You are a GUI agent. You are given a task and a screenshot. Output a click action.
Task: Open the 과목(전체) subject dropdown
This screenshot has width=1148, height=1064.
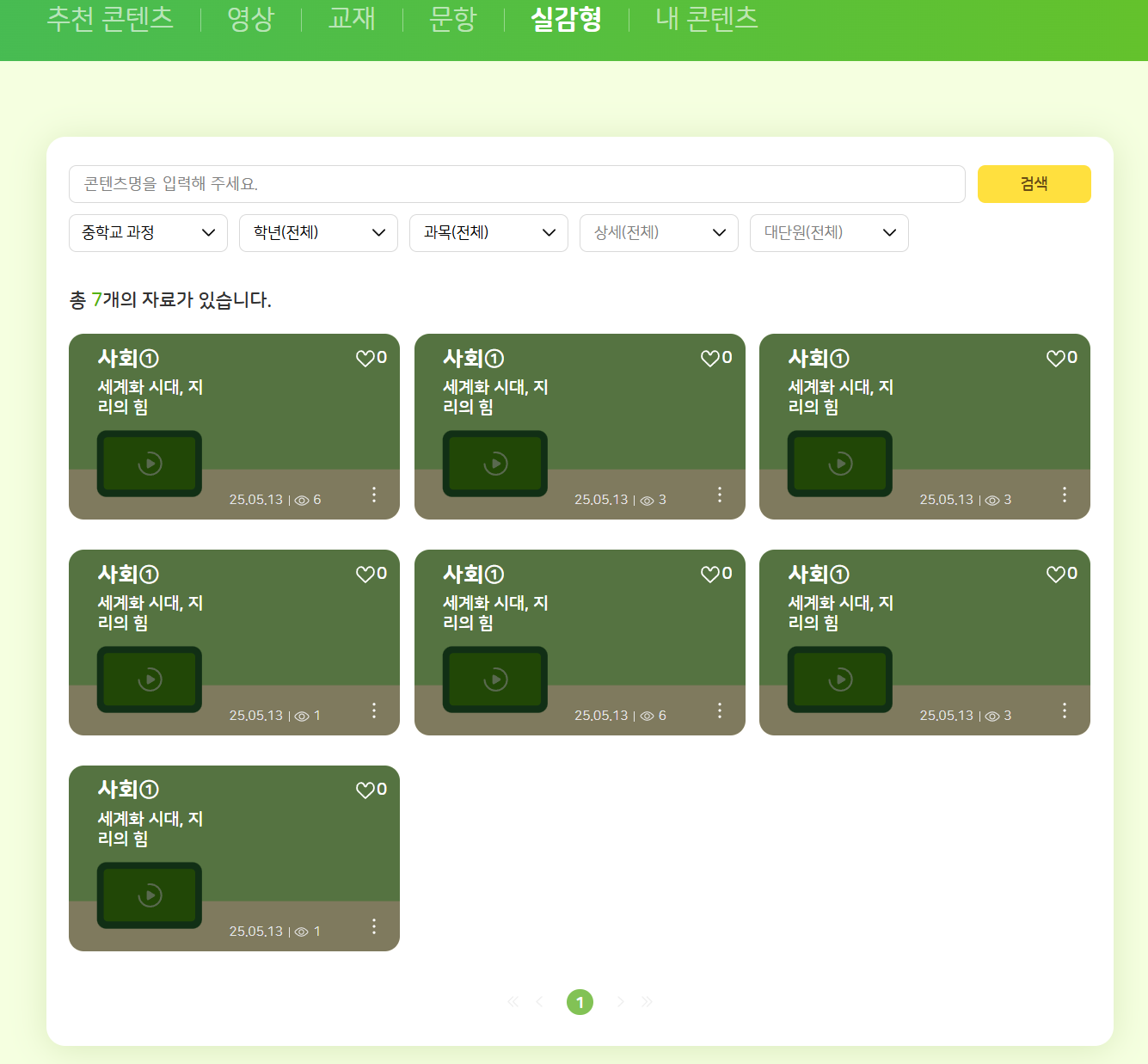tap(488, 233)
